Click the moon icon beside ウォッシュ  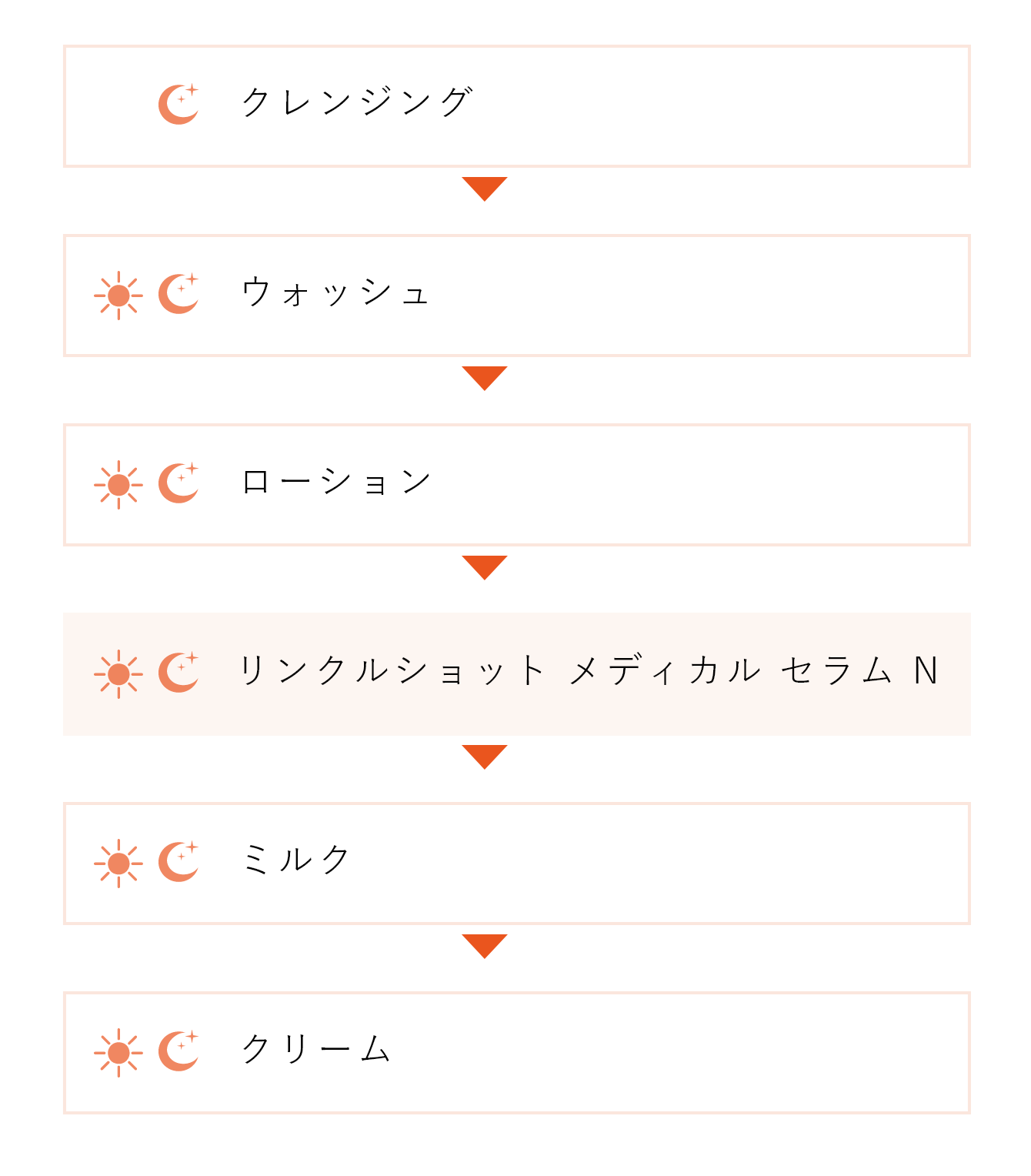[179, 293]
